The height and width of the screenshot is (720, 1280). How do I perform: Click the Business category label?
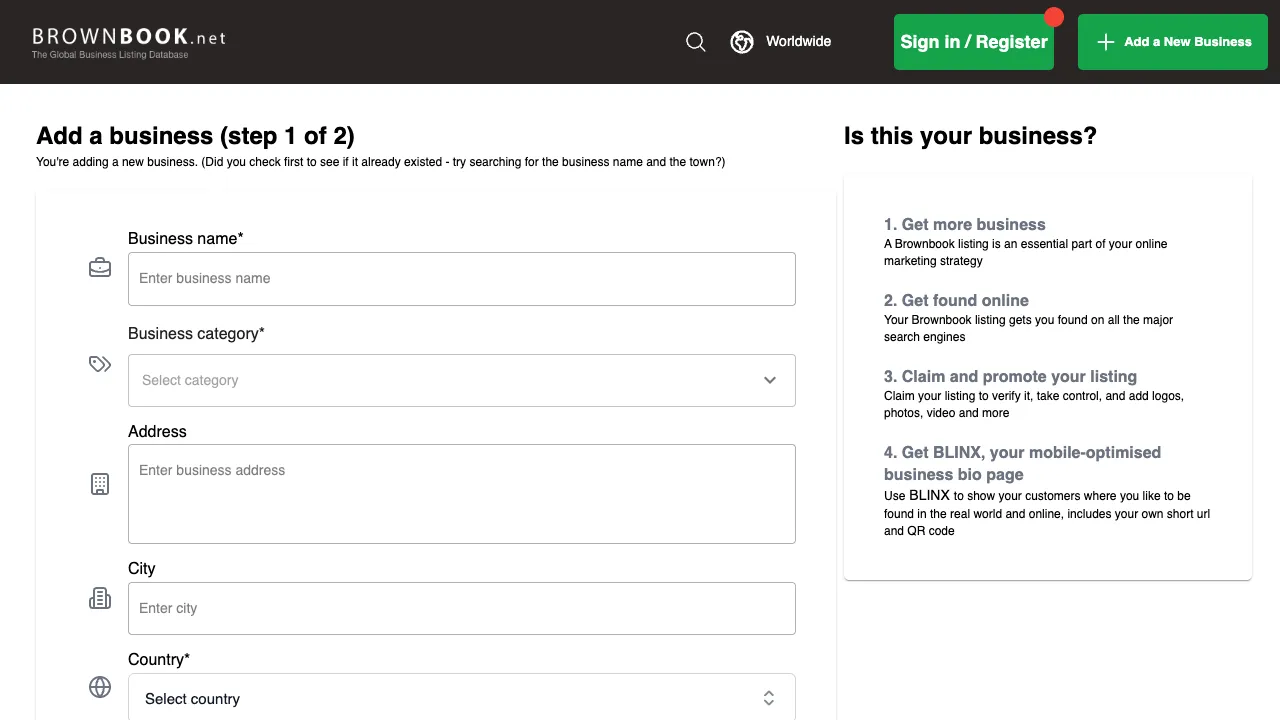[x=196, y=334]
